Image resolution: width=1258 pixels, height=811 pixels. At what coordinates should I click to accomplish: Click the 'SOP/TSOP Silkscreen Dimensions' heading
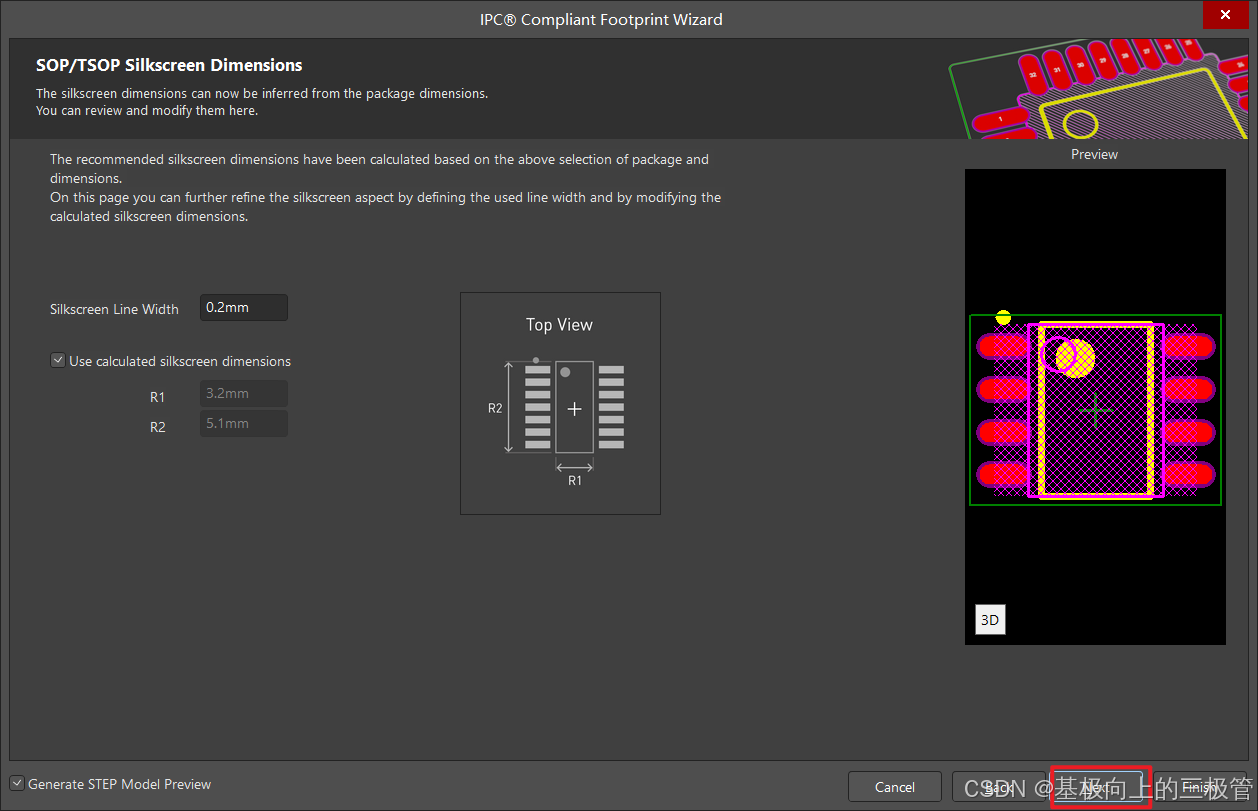point(169,65)
